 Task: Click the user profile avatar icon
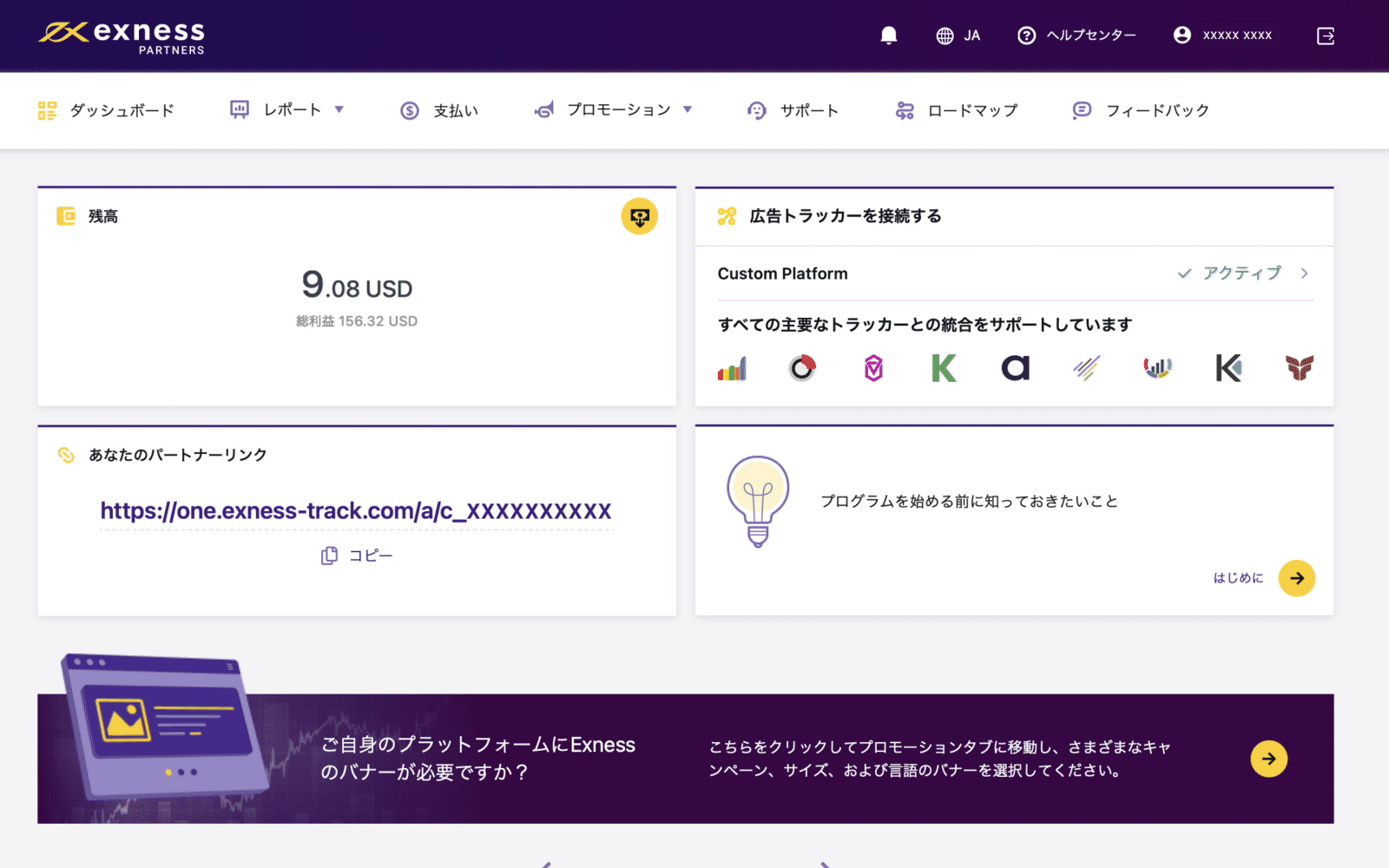(x=1182, y=35)
